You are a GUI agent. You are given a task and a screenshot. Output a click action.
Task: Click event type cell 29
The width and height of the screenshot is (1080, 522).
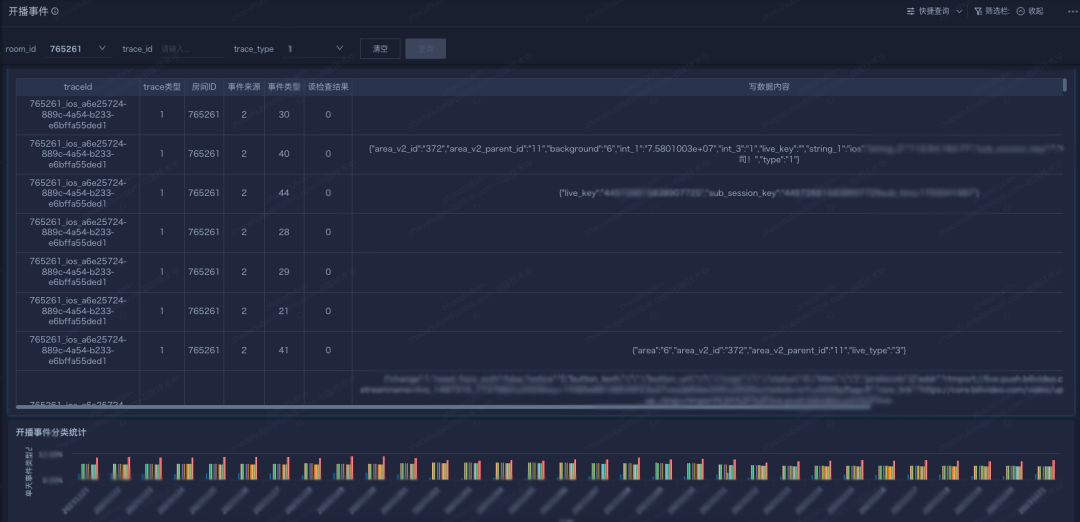click(284, 272)
